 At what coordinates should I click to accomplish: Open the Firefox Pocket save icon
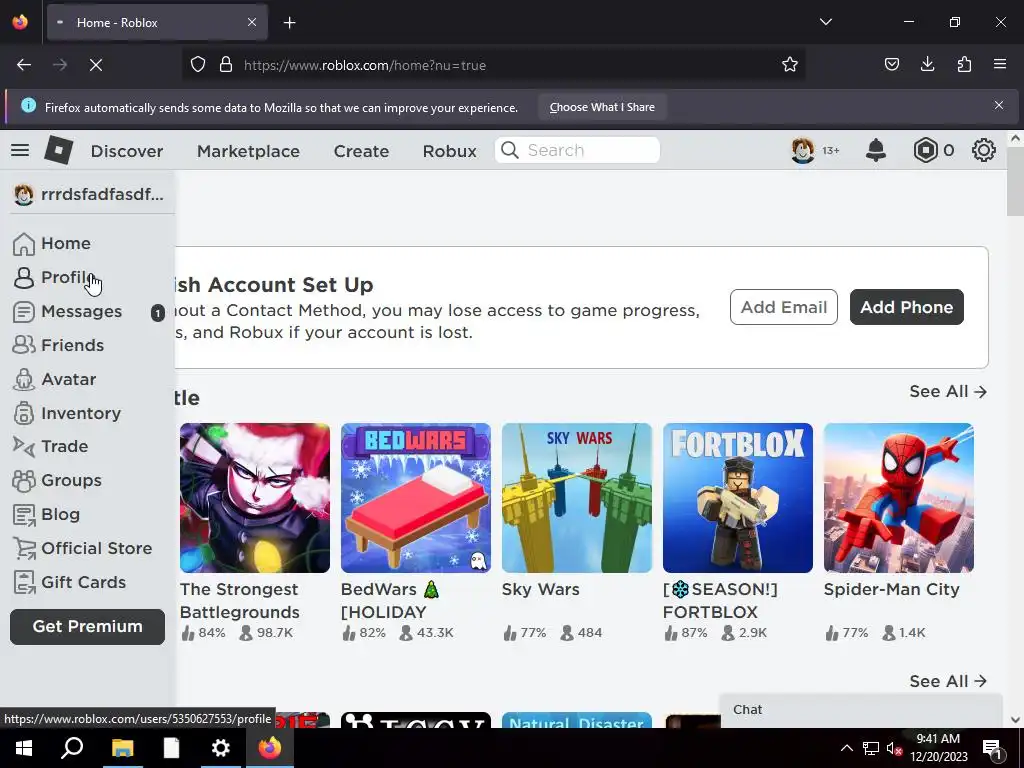(x=891, y=64)
